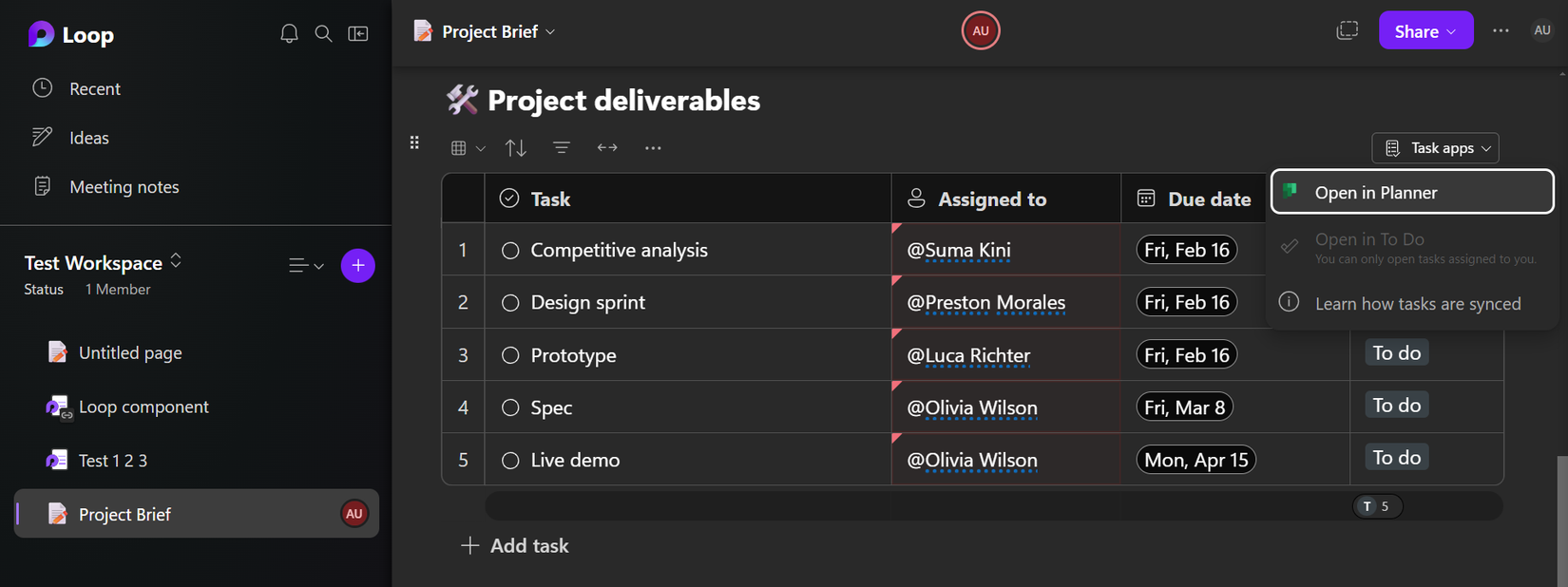This screenshot has height=587, width=1568.
Task: Click the Add task button
Action: click(x=515, y=546)
